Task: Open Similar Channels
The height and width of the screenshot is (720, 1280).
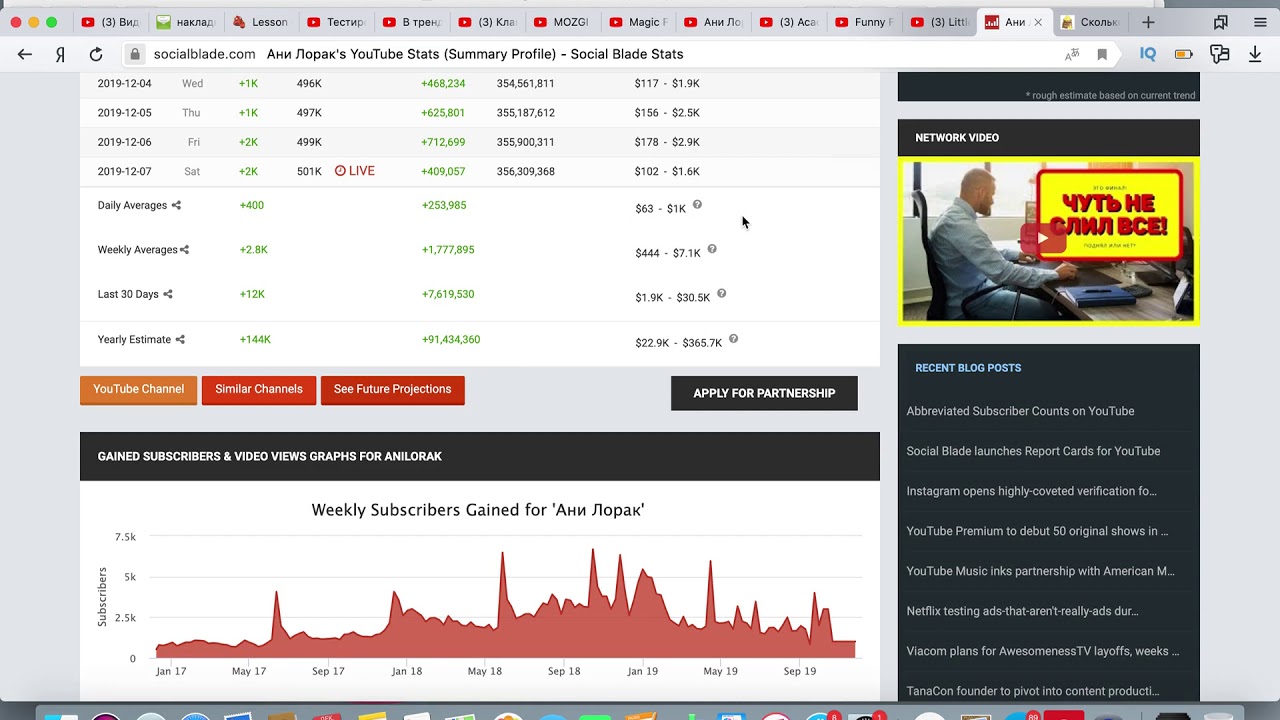Action: click(x=259, y=390)
